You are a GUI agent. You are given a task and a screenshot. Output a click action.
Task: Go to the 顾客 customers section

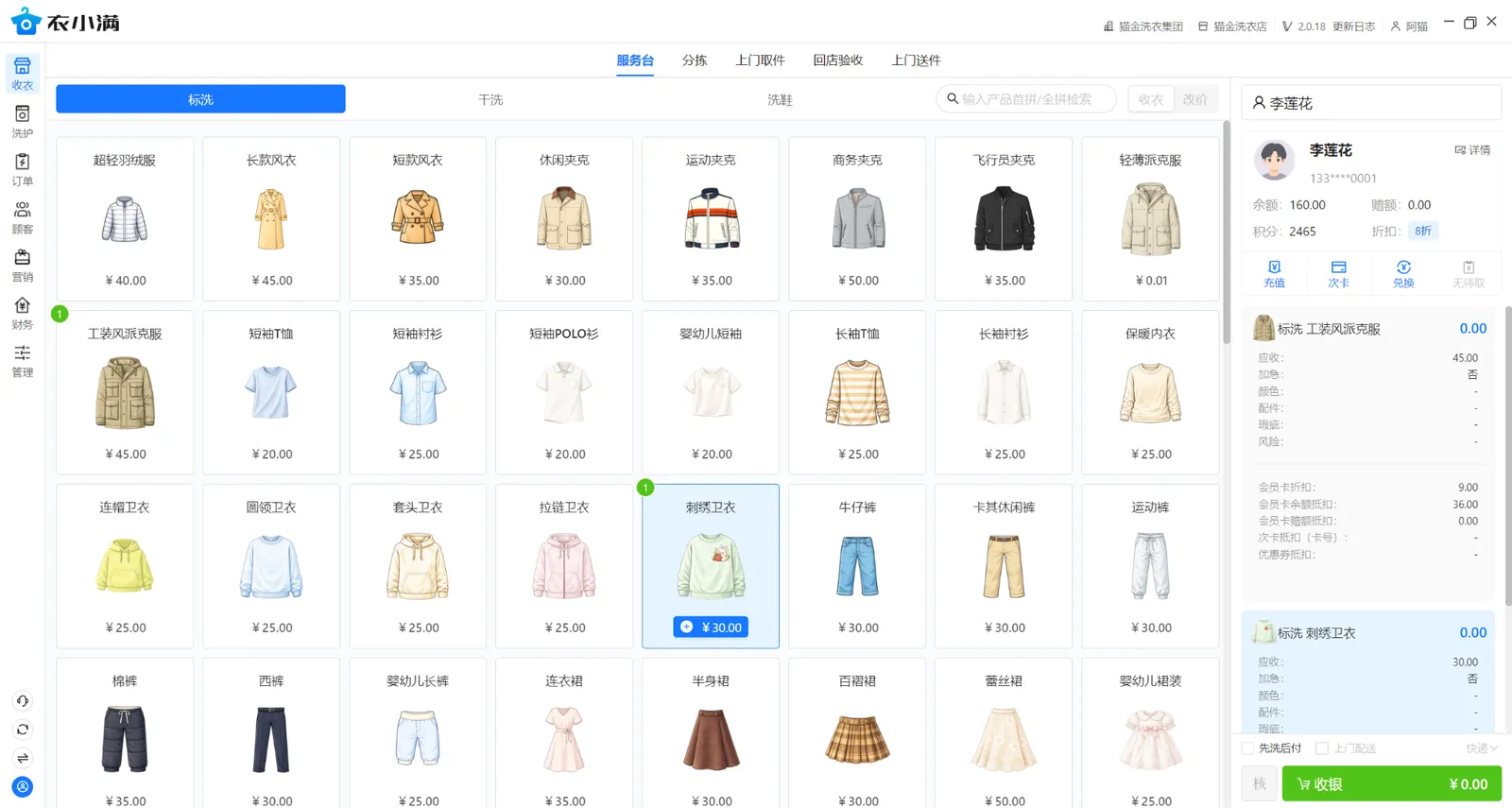pyautogui.click(x=23, y=217)
